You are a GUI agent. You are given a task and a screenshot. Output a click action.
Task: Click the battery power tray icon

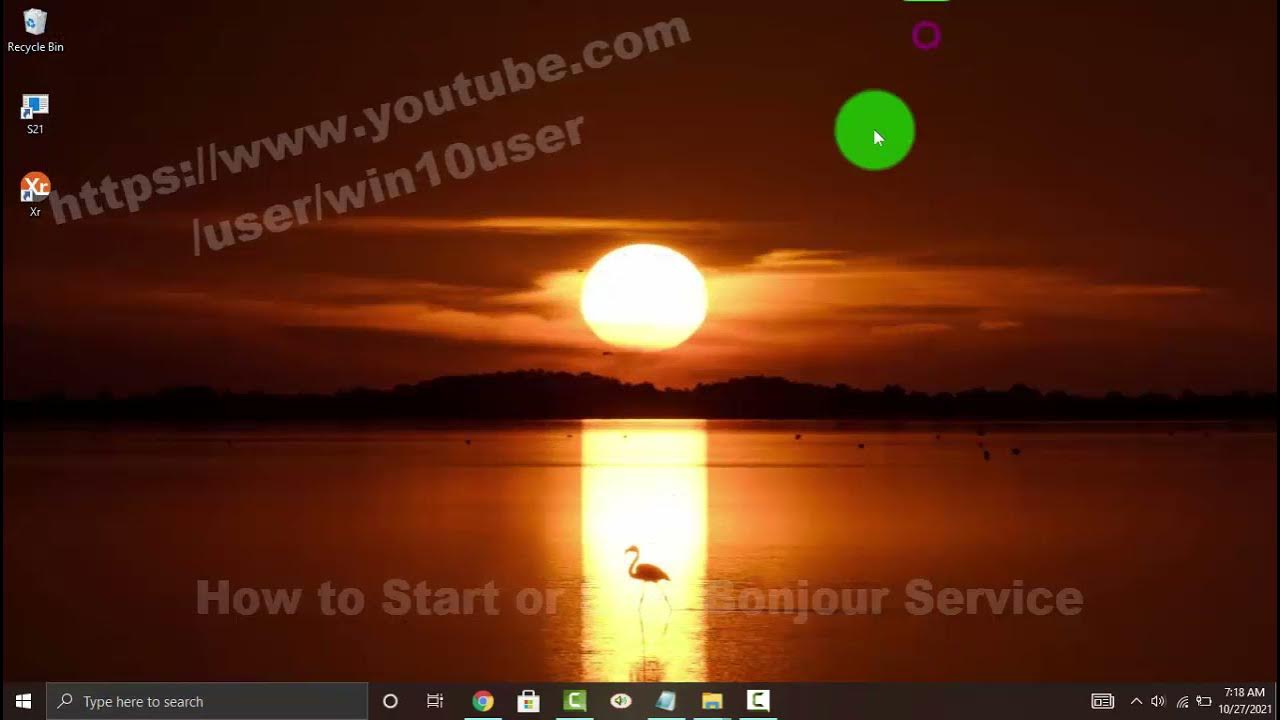(x=1204, y=701)
